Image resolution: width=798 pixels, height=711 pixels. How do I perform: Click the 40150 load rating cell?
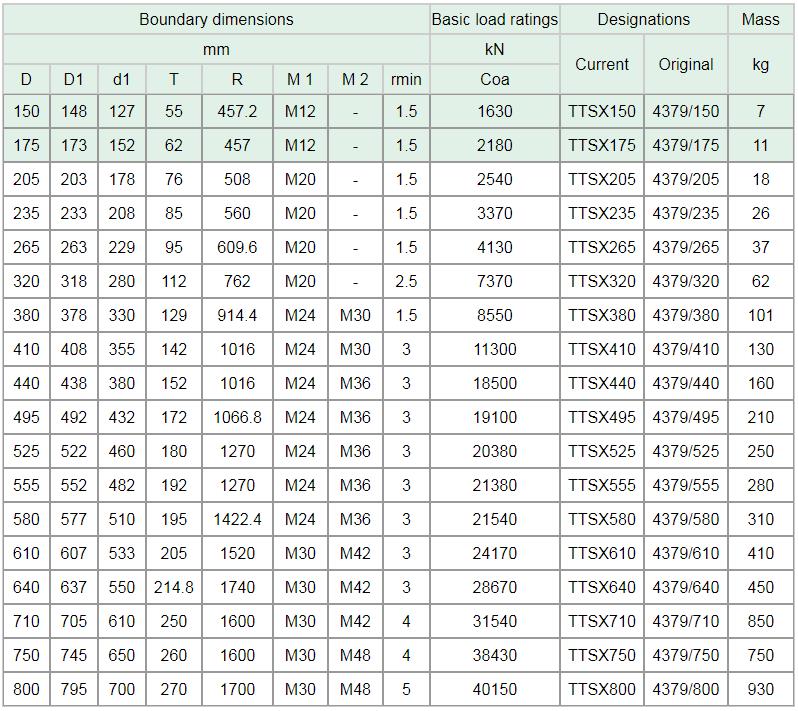494,690
